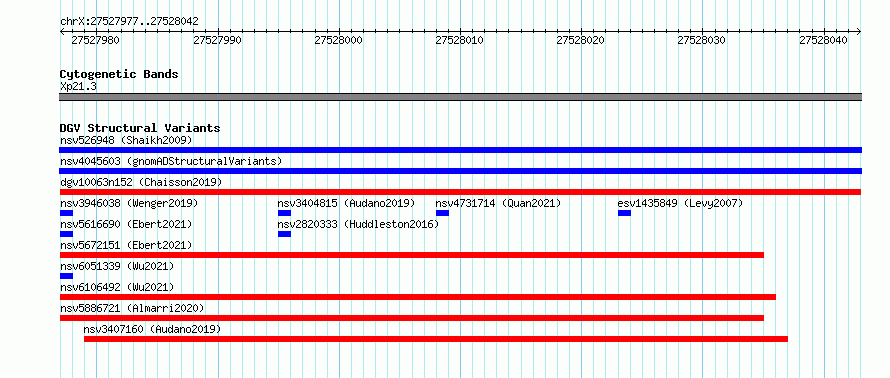Click the small nsv3404815 (Audano2019) blue block
890x378 pixels.
284,213
